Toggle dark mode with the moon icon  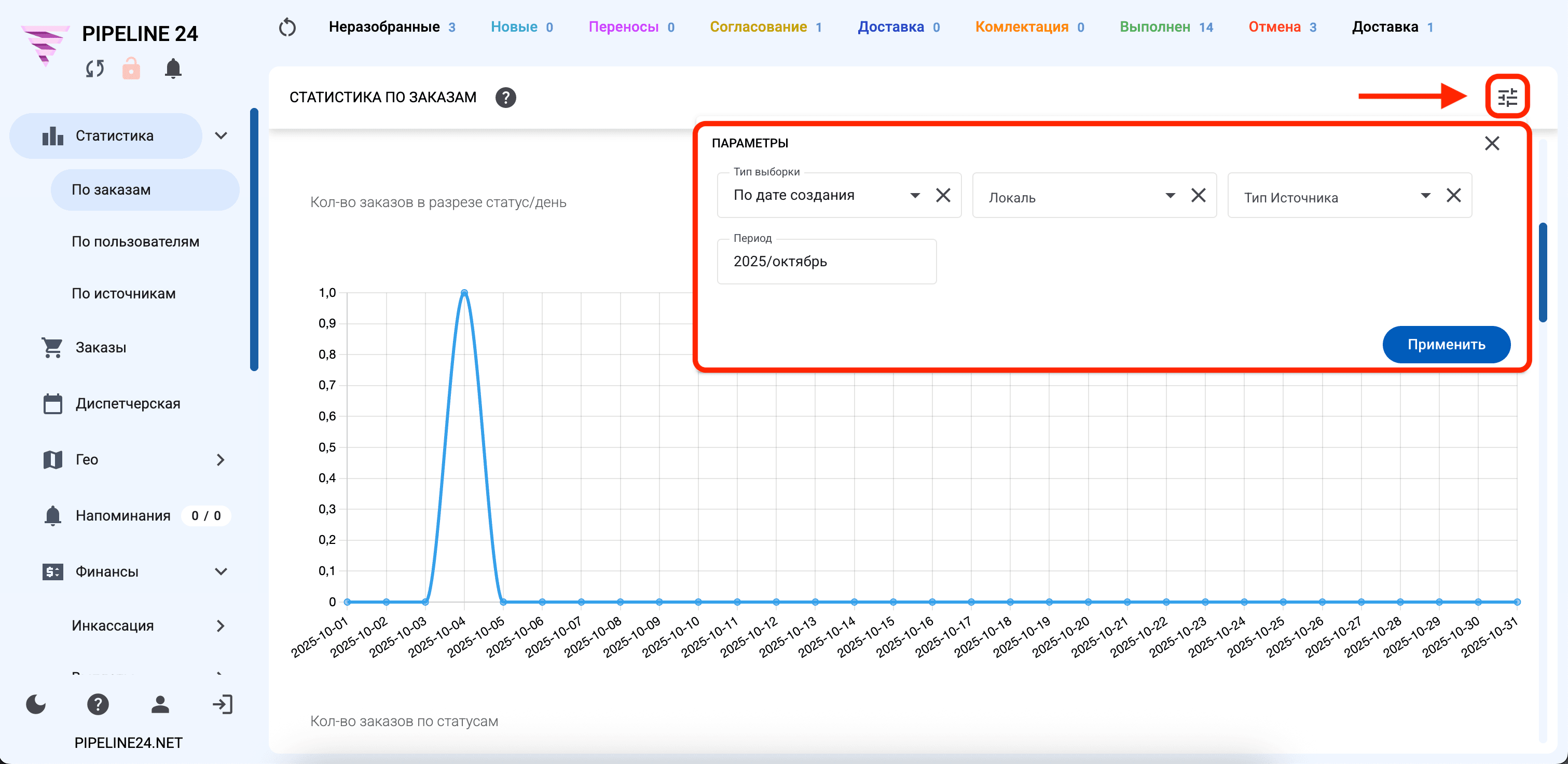36,704
